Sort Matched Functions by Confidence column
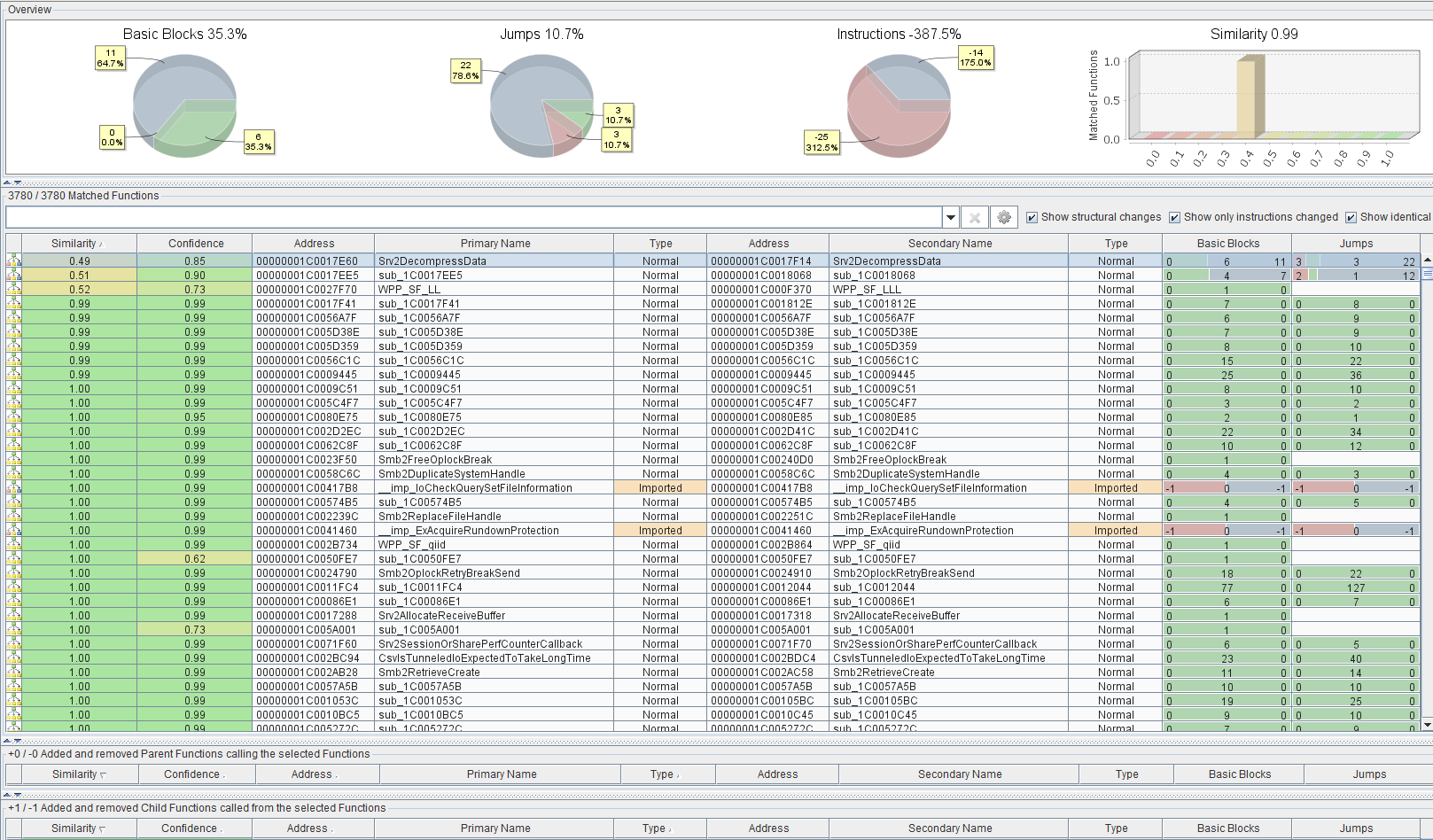1433x840 pixels. 195,244
